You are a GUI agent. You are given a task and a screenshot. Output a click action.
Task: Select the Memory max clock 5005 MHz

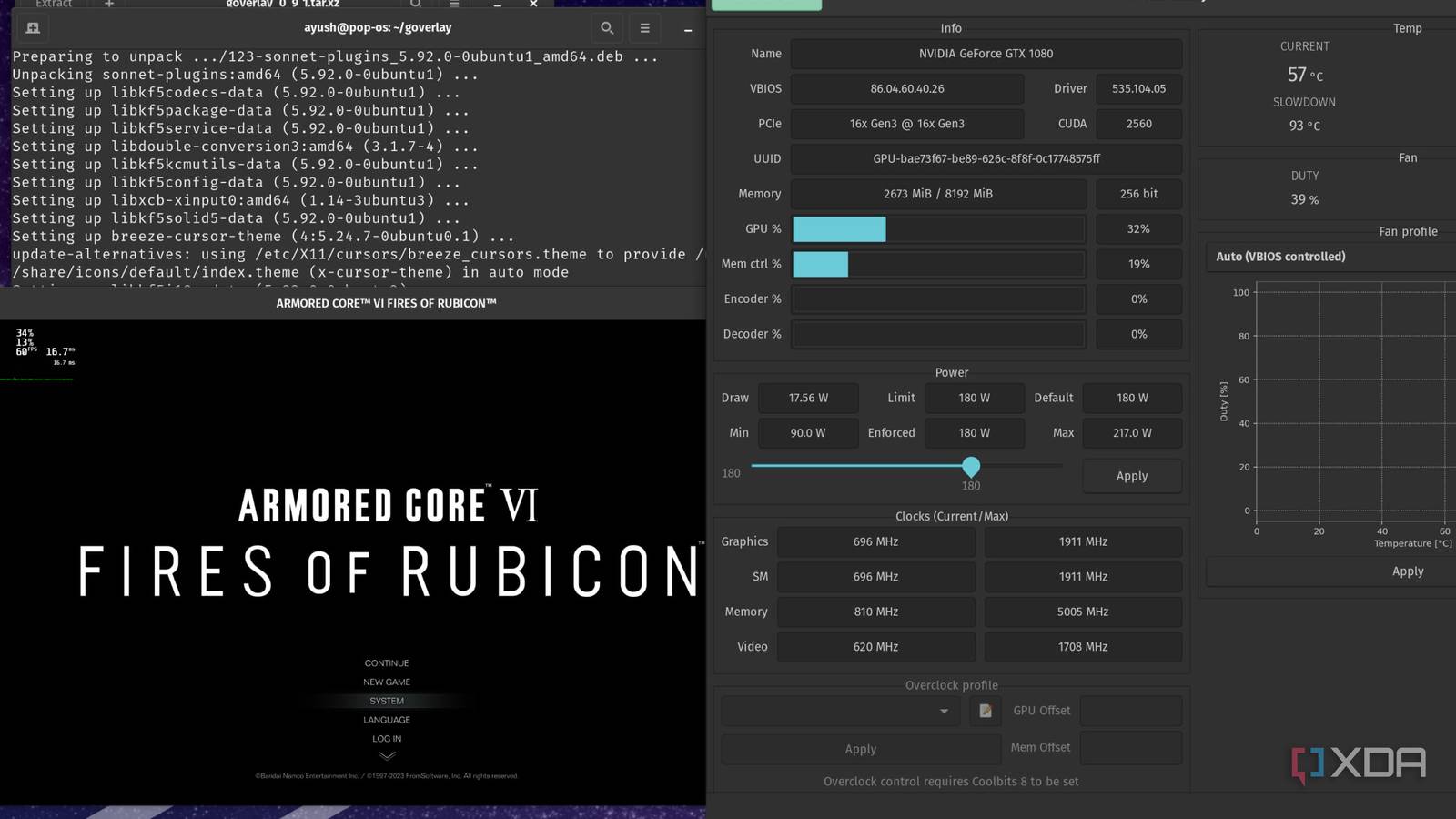coord(1083,612)
